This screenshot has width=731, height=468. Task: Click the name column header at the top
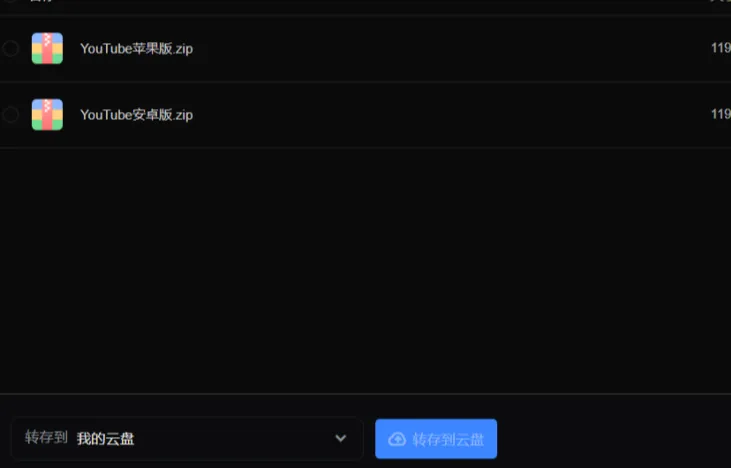(41, 1)
